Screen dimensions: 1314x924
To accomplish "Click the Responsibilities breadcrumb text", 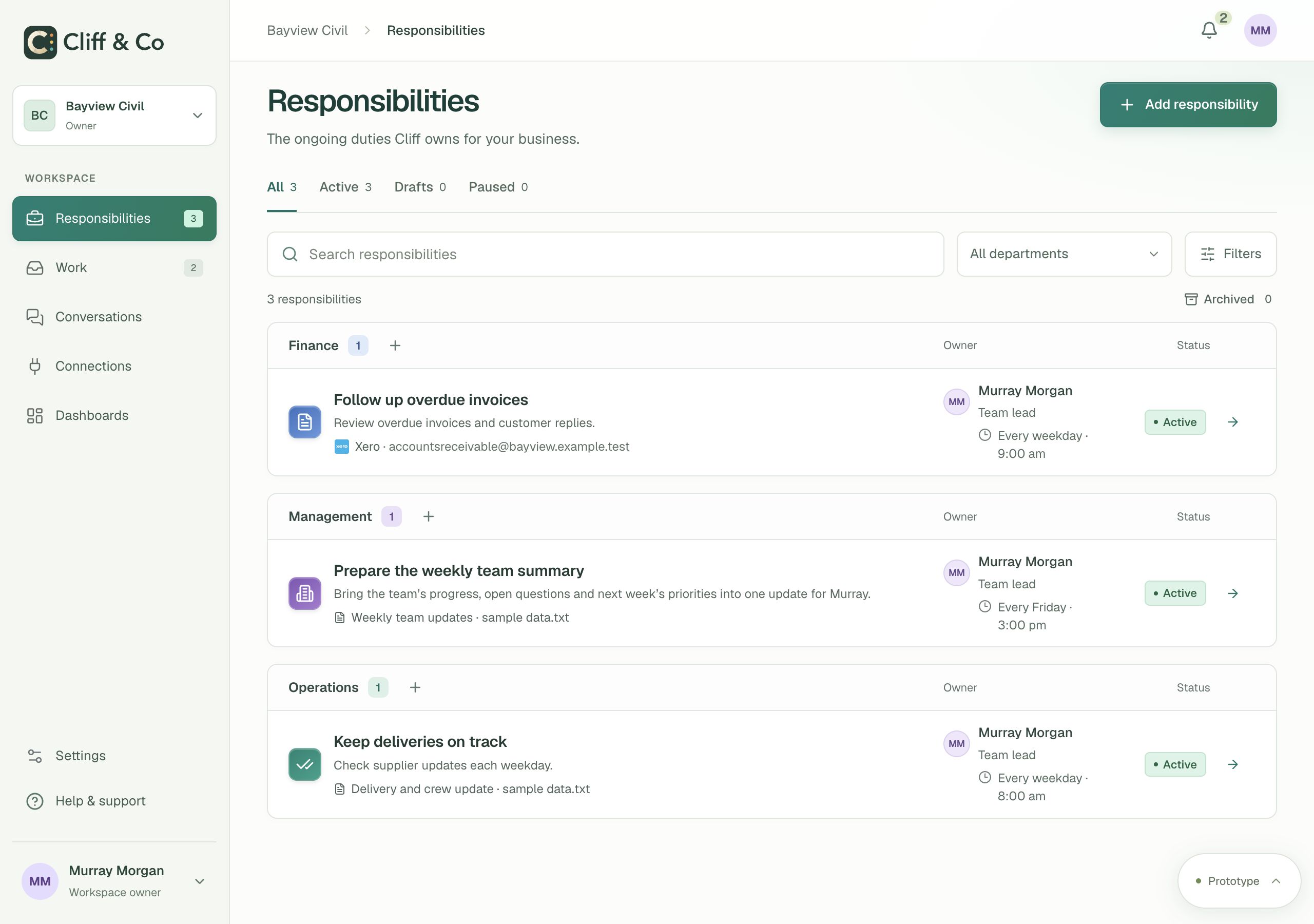I will 436,30.
